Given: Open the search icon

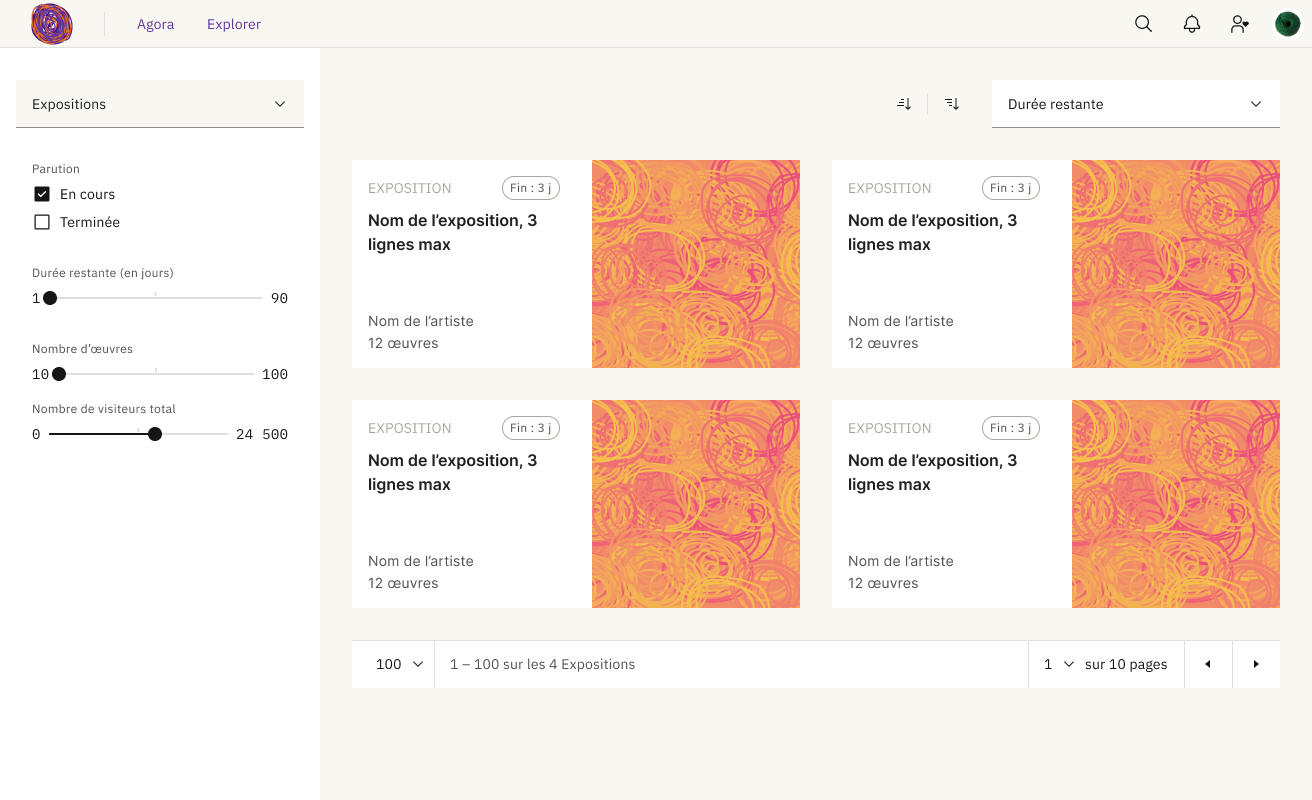Looking at the screenshot, I should pos(1143,23).
